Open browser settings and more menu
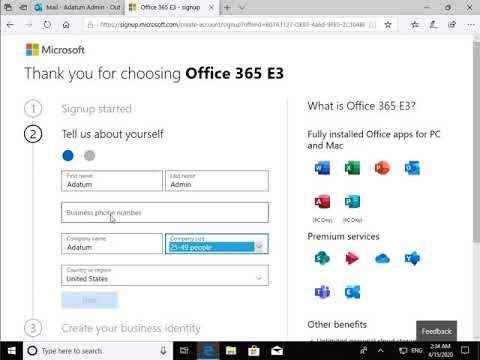 tap(471, 24)
